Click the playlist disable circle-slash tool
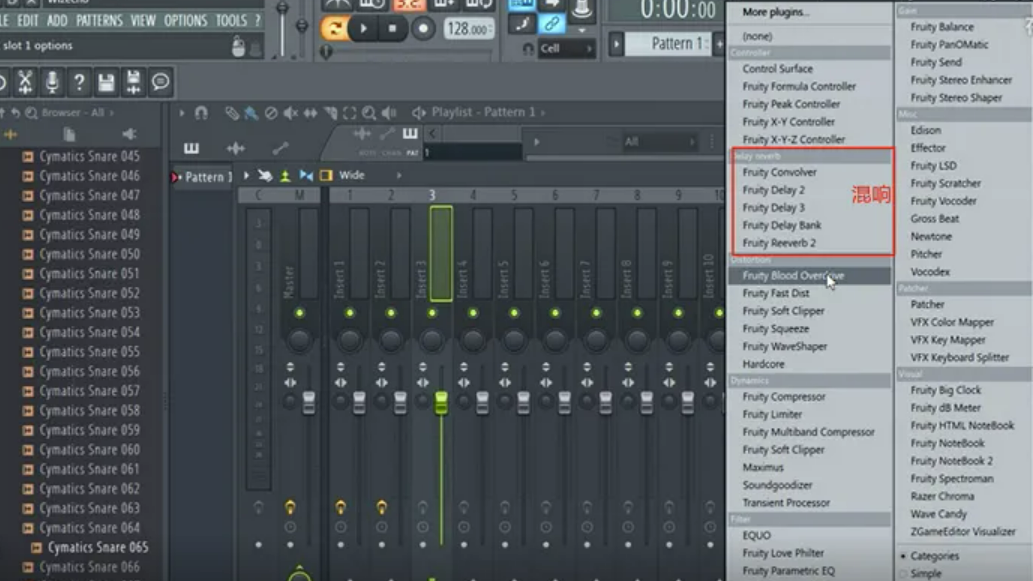This screenshot has height=581, width=1033. [x=271, y=113]
